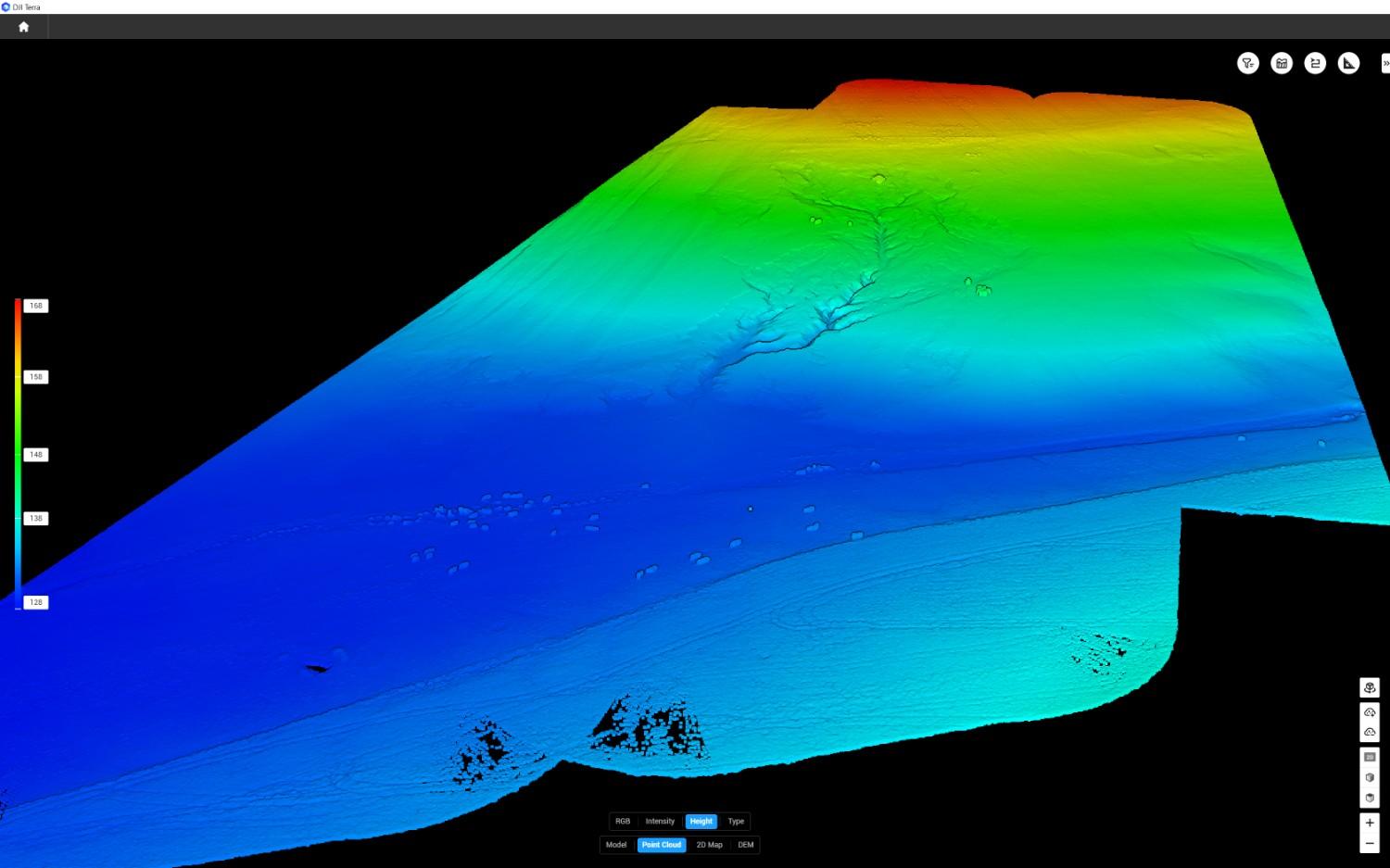Expand the side panel with double chevron

pos(1385,63)
